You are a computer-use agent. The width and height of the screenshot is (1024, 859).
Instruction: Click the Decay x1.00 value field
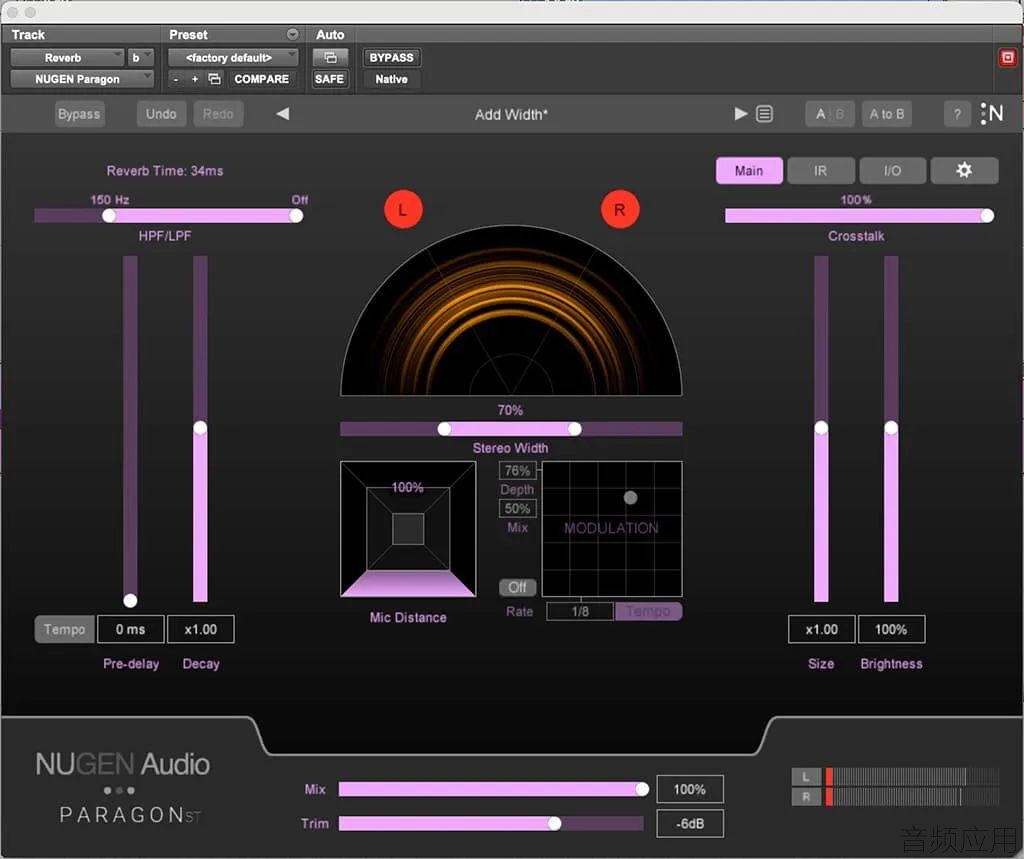(x=200, y=629)
